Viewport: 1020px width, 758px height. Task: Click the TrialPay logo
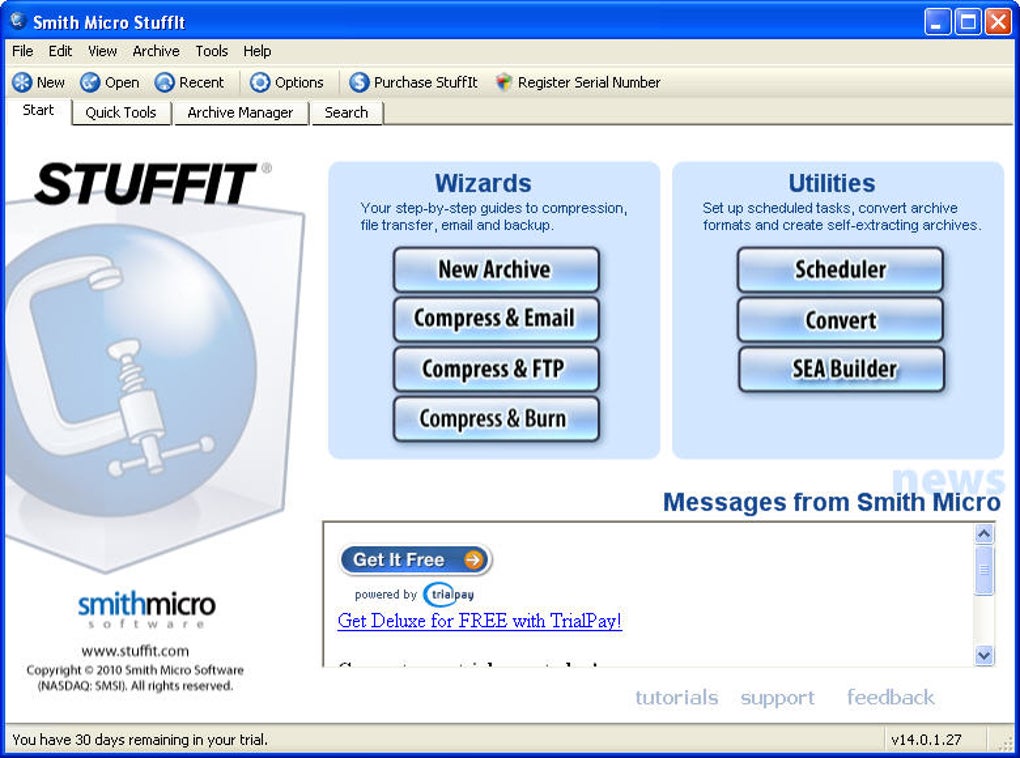(x=448, y=594)
